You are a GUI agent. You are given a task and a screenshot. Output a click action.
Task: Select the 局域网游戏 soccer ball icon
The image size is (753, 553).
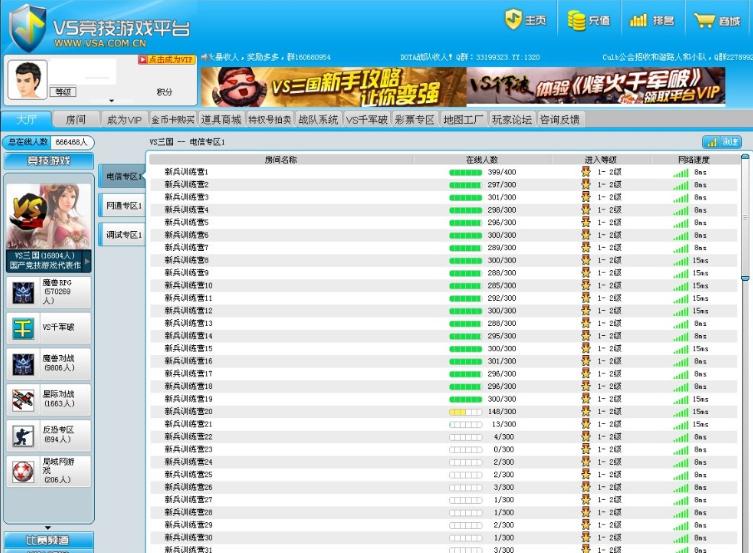coord(23,472)
